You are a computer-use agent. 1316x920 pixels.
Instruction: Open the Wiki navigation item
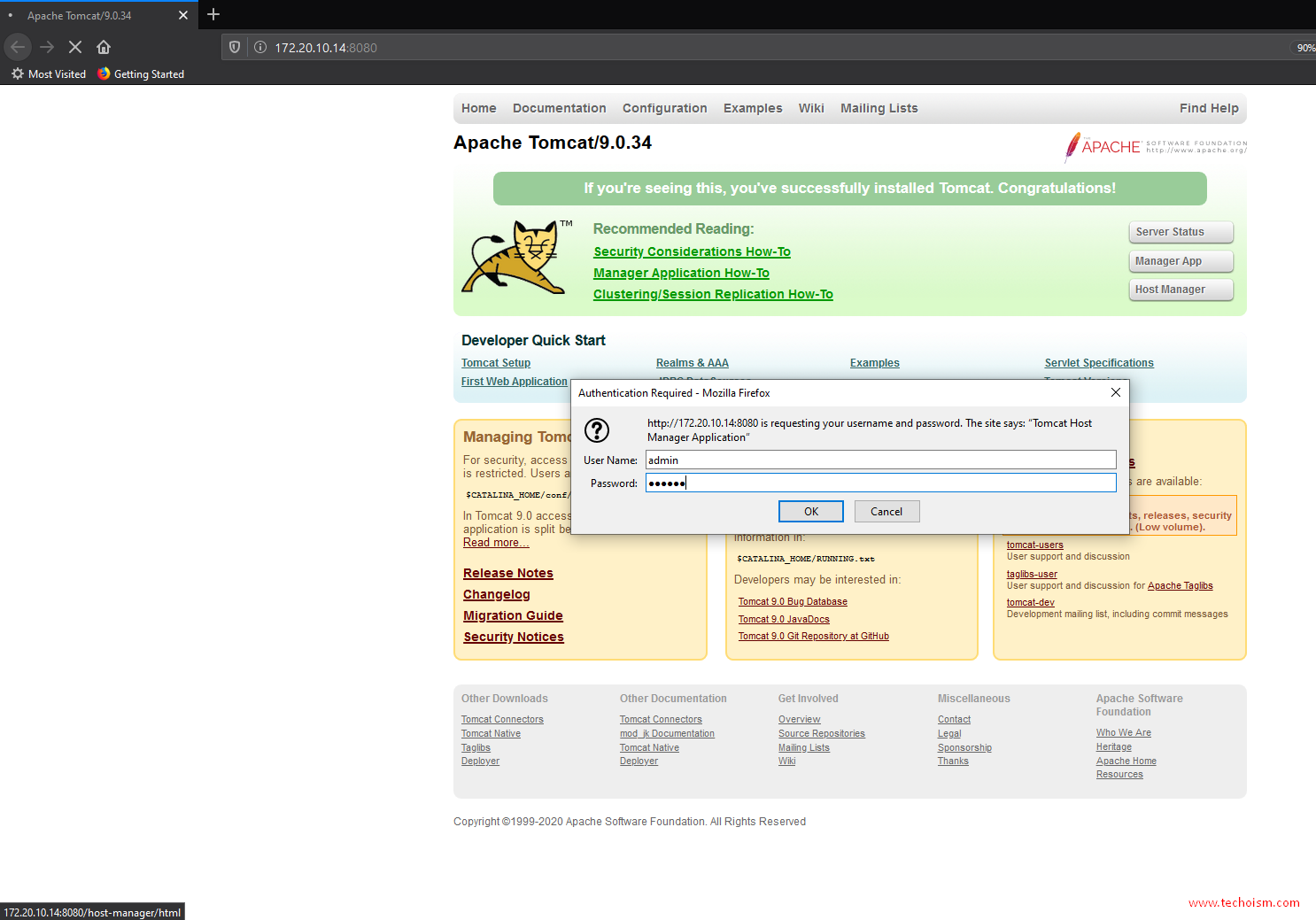811,108
